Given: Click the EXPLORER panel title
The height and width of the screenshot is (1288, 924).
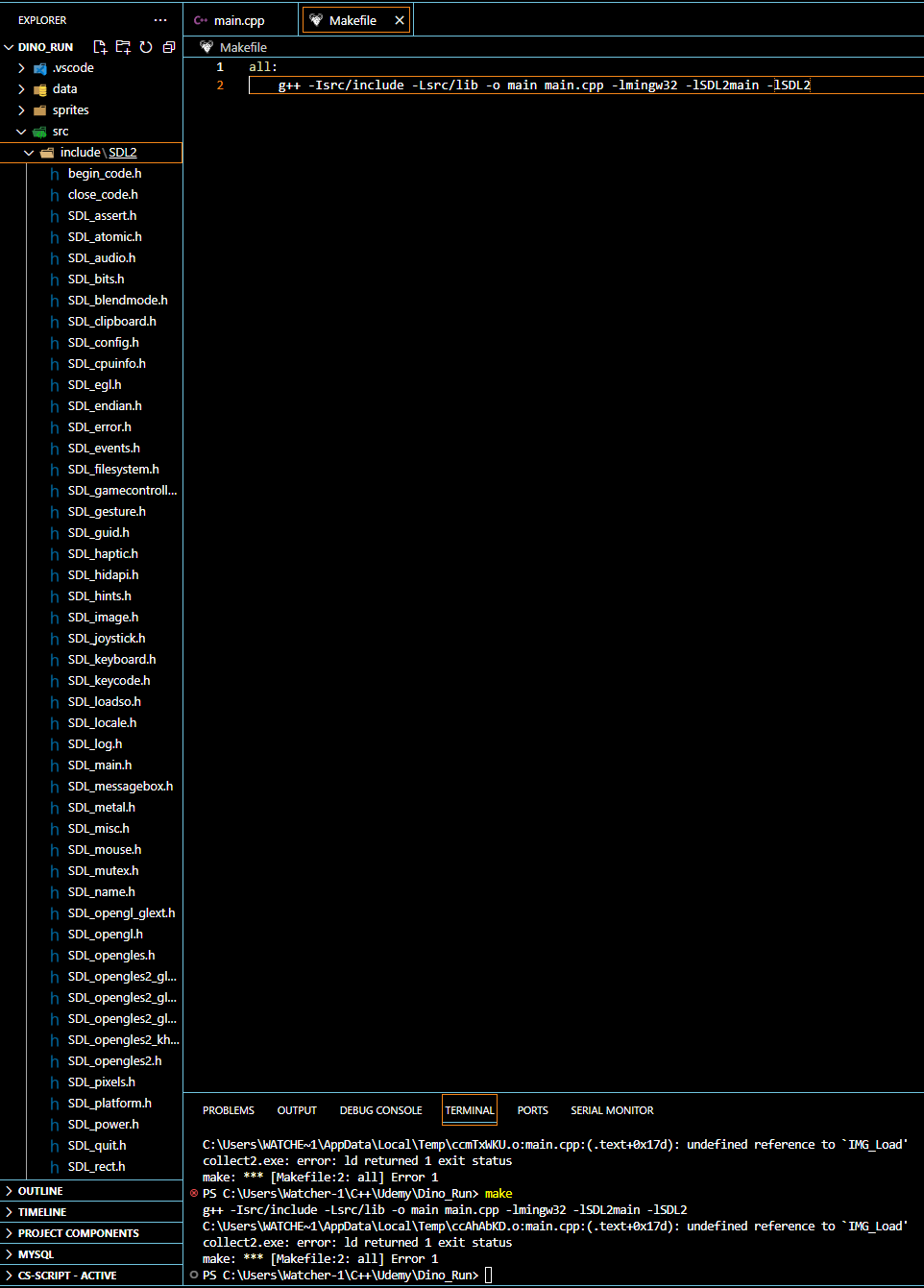Looking at the screenshot, I should point(42,20).
